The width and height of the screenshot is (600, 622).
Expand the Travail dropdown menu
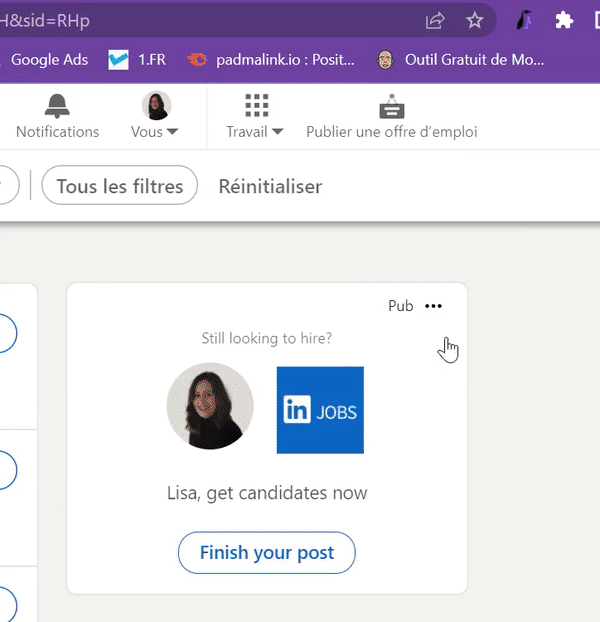(x=254, y=132)
